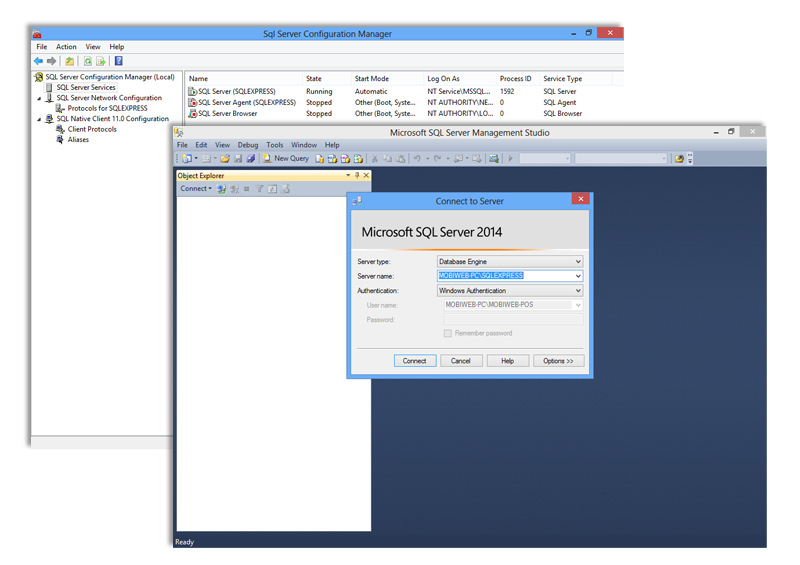
Task: Close the Object Explorer panel
Action: coord(366,175)
